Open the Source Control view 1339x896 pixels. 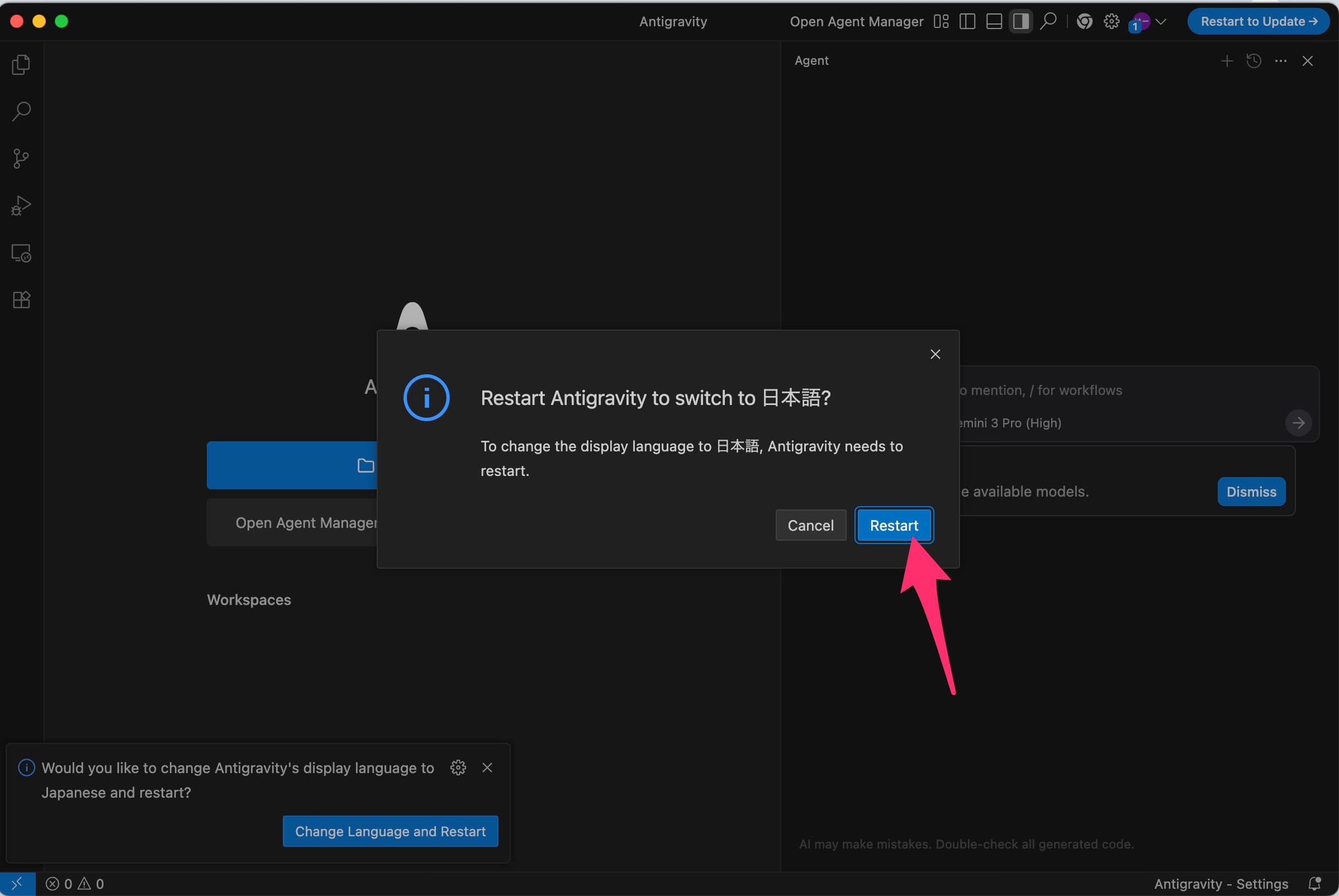[21, 158]
